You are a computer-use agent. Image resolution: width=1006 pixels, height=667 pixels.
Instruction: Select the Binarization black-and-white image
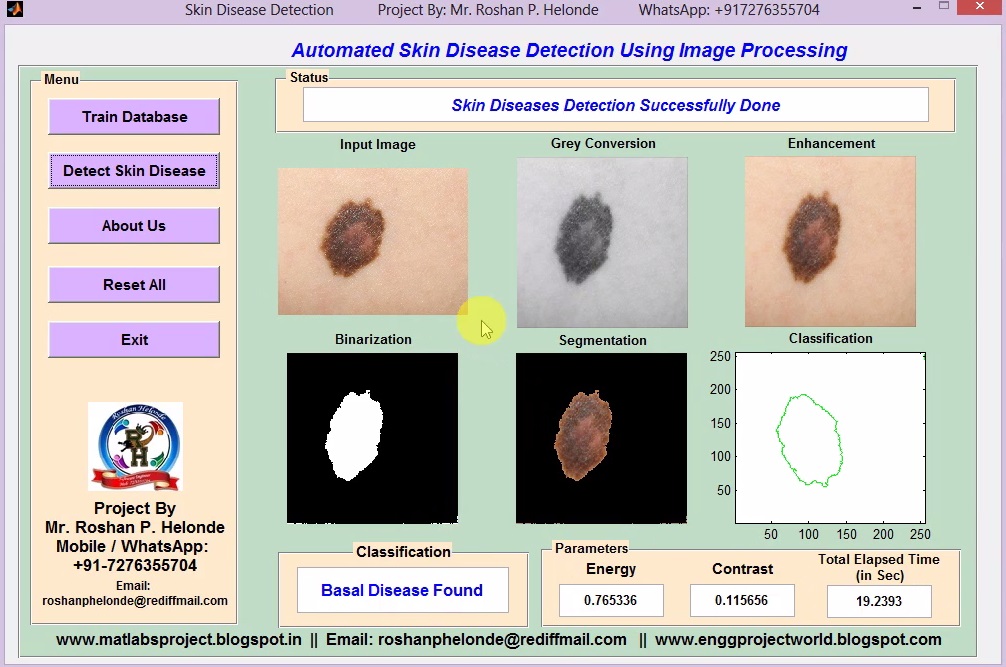[x=372, y=437]
